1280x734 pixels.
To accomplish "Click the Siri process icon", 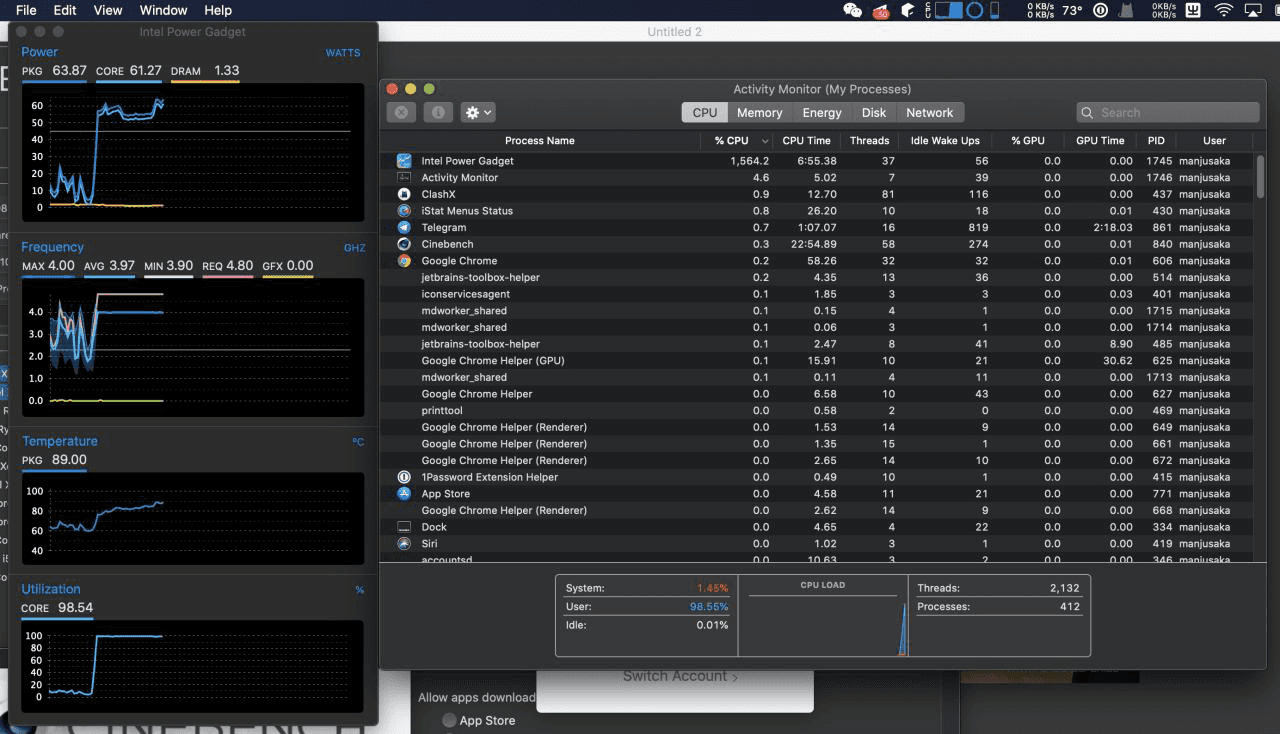I will tap(404, 544).
